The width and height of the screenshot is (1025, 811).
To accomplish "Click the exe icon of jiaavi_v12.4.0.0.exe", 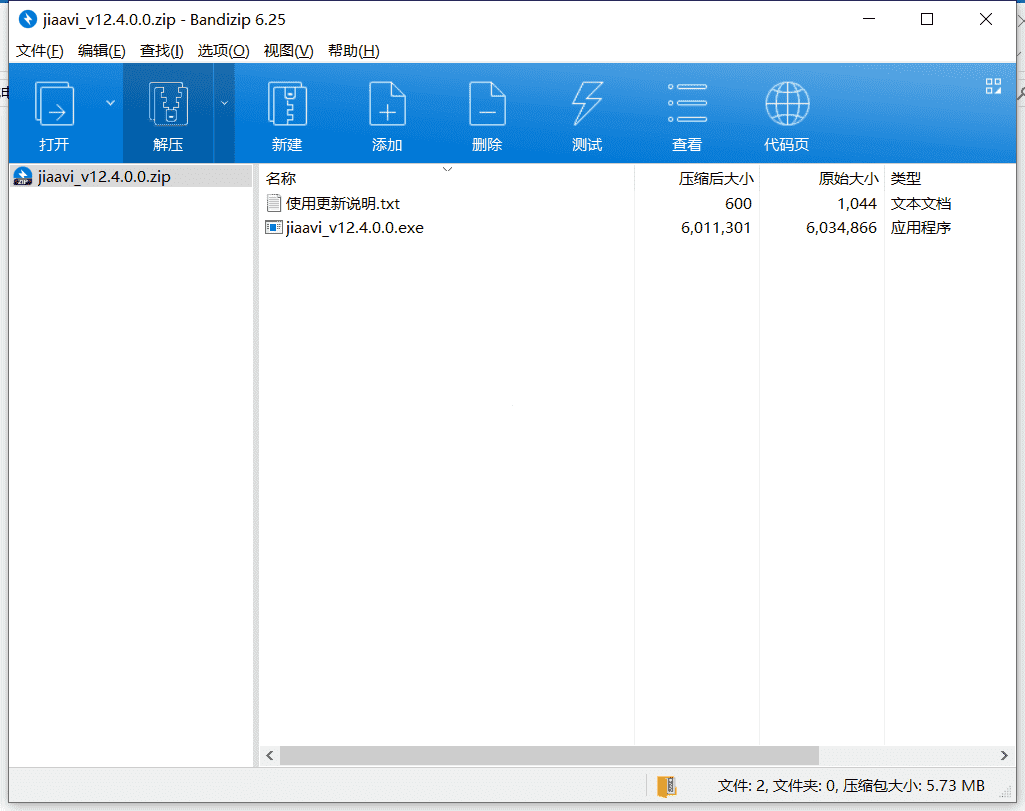I will (x=274, y=227).
